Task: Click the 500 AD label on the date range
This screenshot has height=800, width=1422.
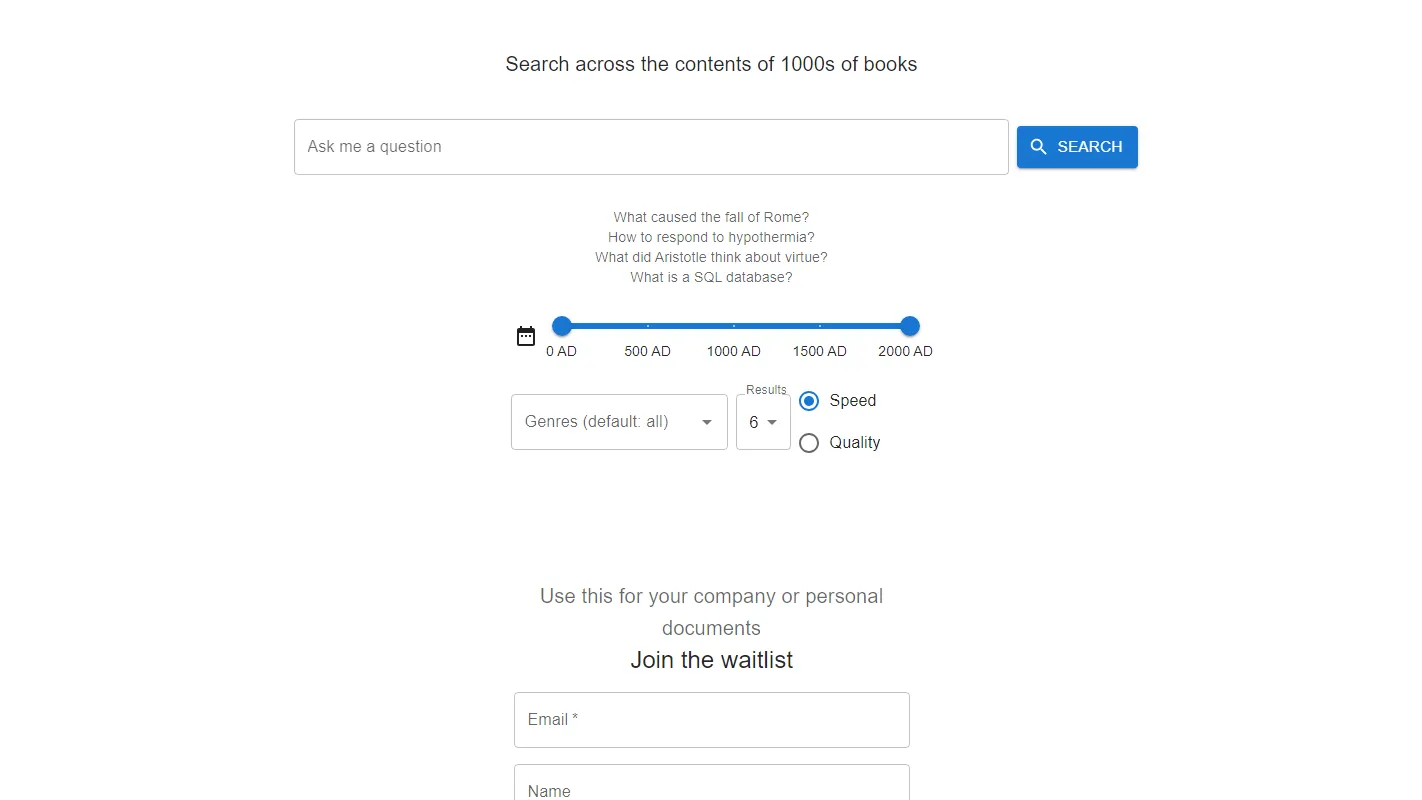Action: click(647, 351)
